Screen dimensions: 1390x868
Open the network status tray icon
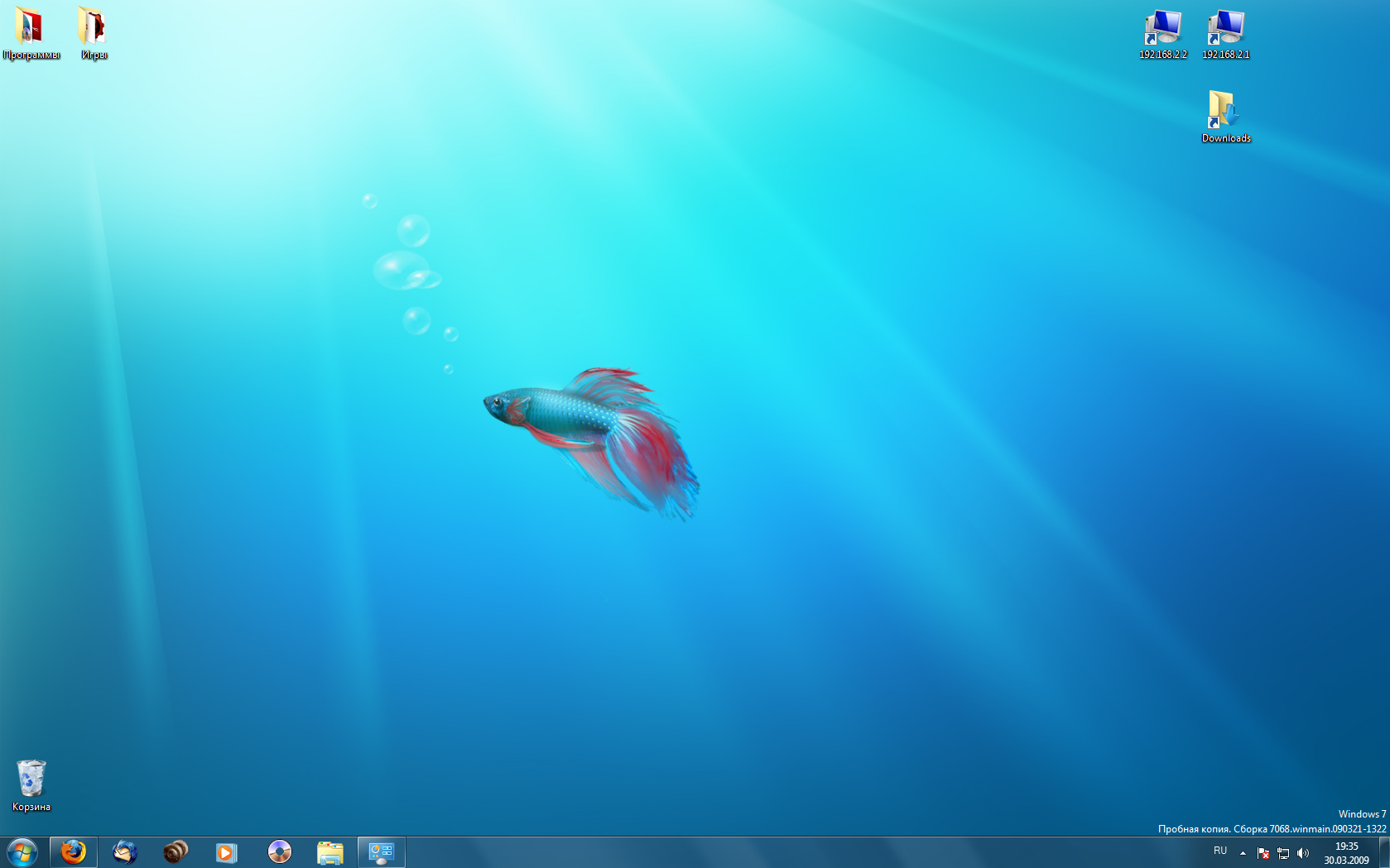(x=1283, y=853)
